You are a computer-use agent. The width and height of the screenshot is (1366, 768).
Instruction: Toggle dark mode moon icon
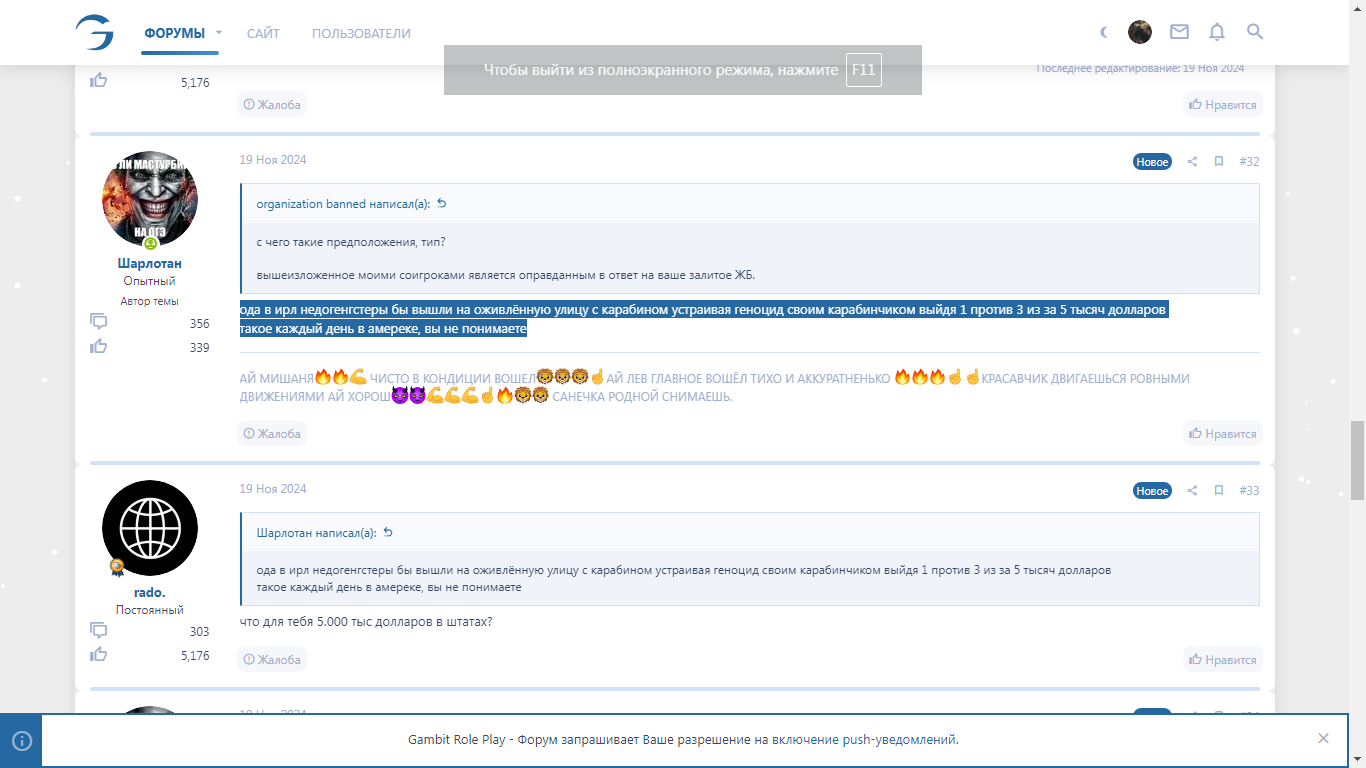pyautogui.click(x=1104, y=32)
